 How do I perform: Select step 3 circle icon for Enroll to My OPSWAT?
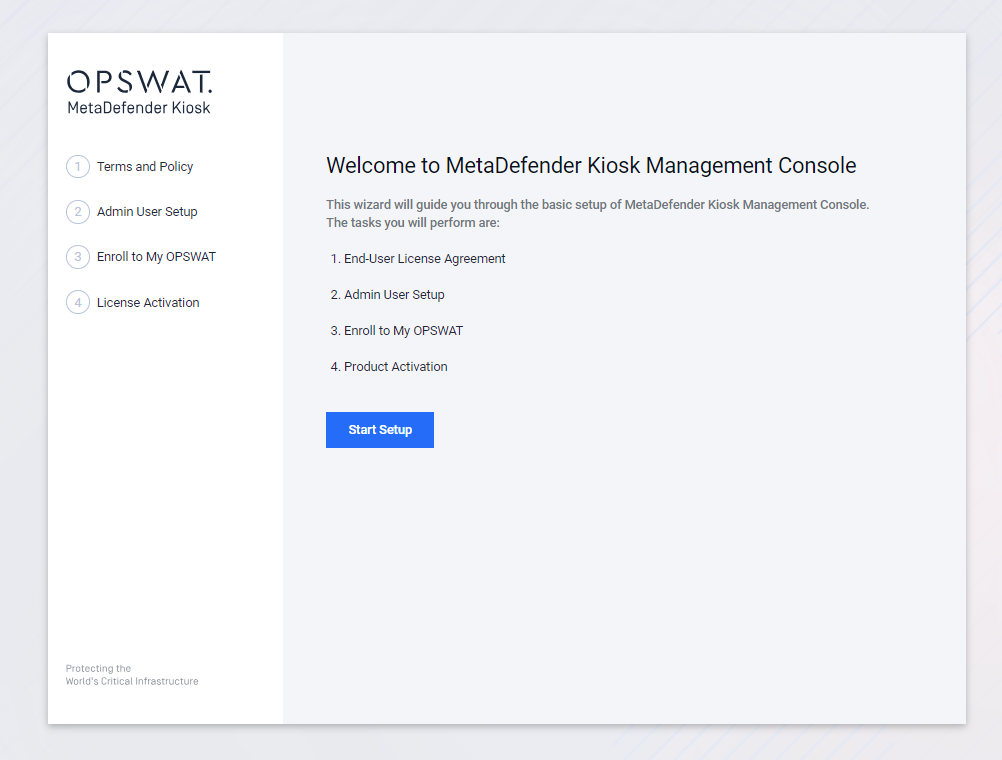(78, 257)
